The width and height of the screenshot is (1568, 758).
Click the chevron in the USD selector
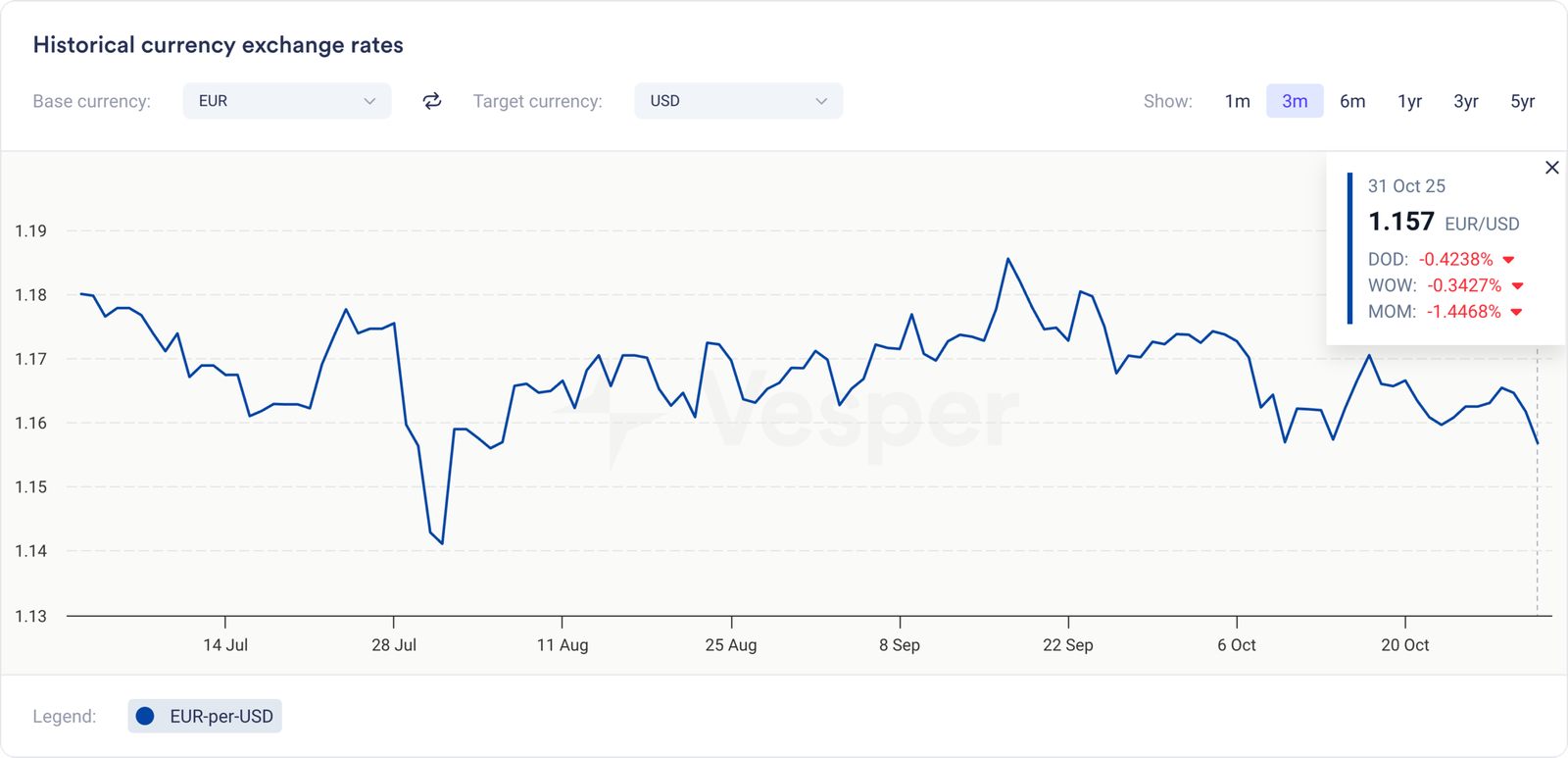(821, 101)
